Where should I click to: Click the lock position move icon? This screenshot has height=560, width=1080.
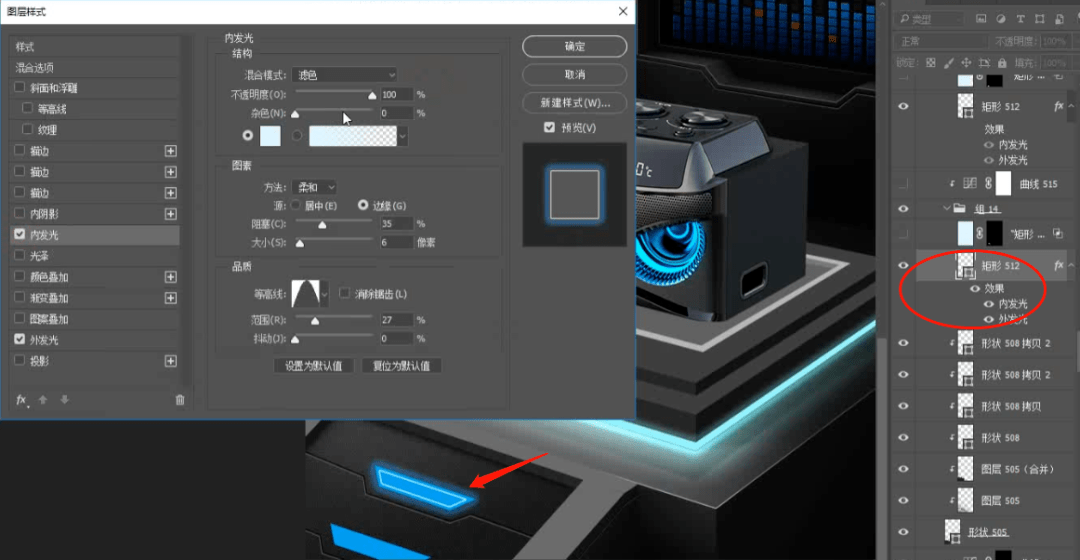tap(966, 63)
